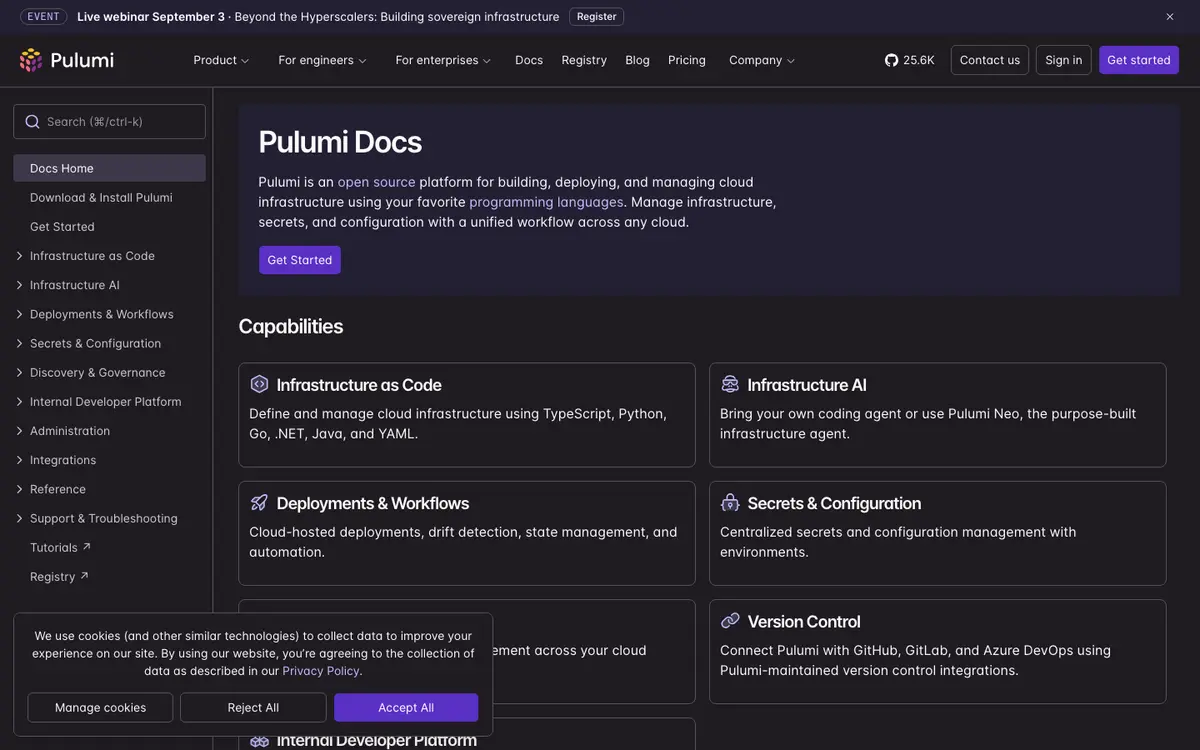Open the GitHub 25.6K stars link
This screenshot has height=750, width=1200.
pos(910,60)
